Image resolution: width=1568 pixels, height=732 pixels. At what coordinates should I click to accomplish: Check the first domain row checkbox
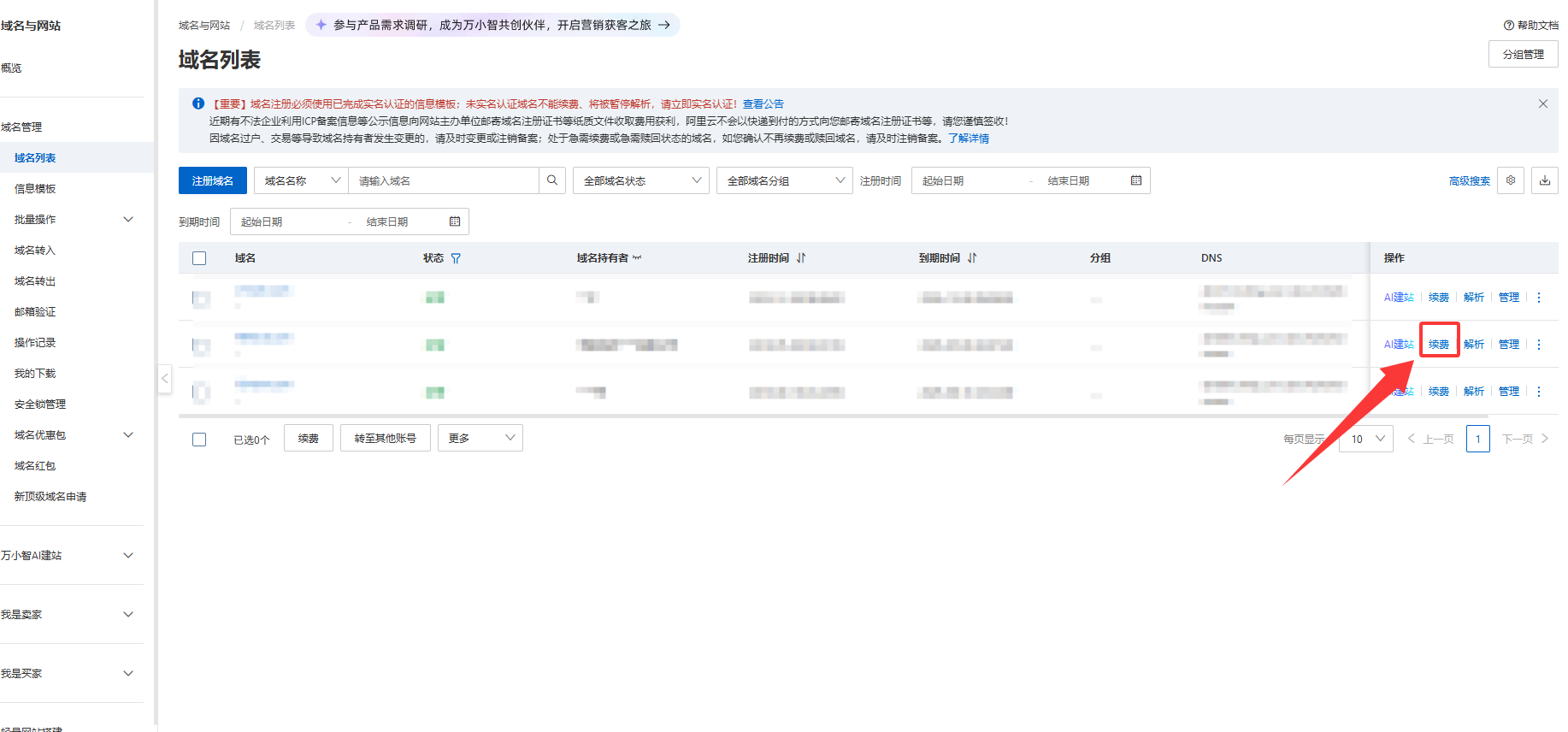click(200, 298)
